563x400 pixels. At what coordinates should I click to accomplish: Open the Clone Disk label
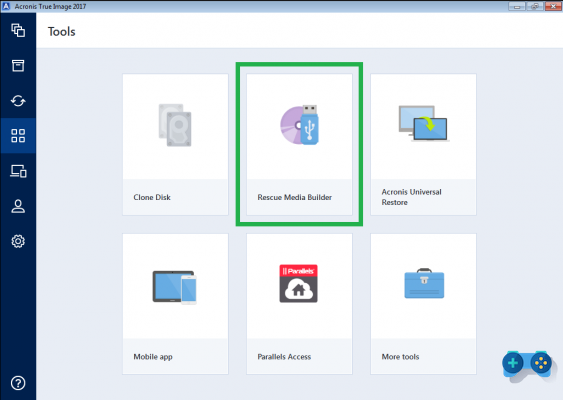[x=152, y=197]
